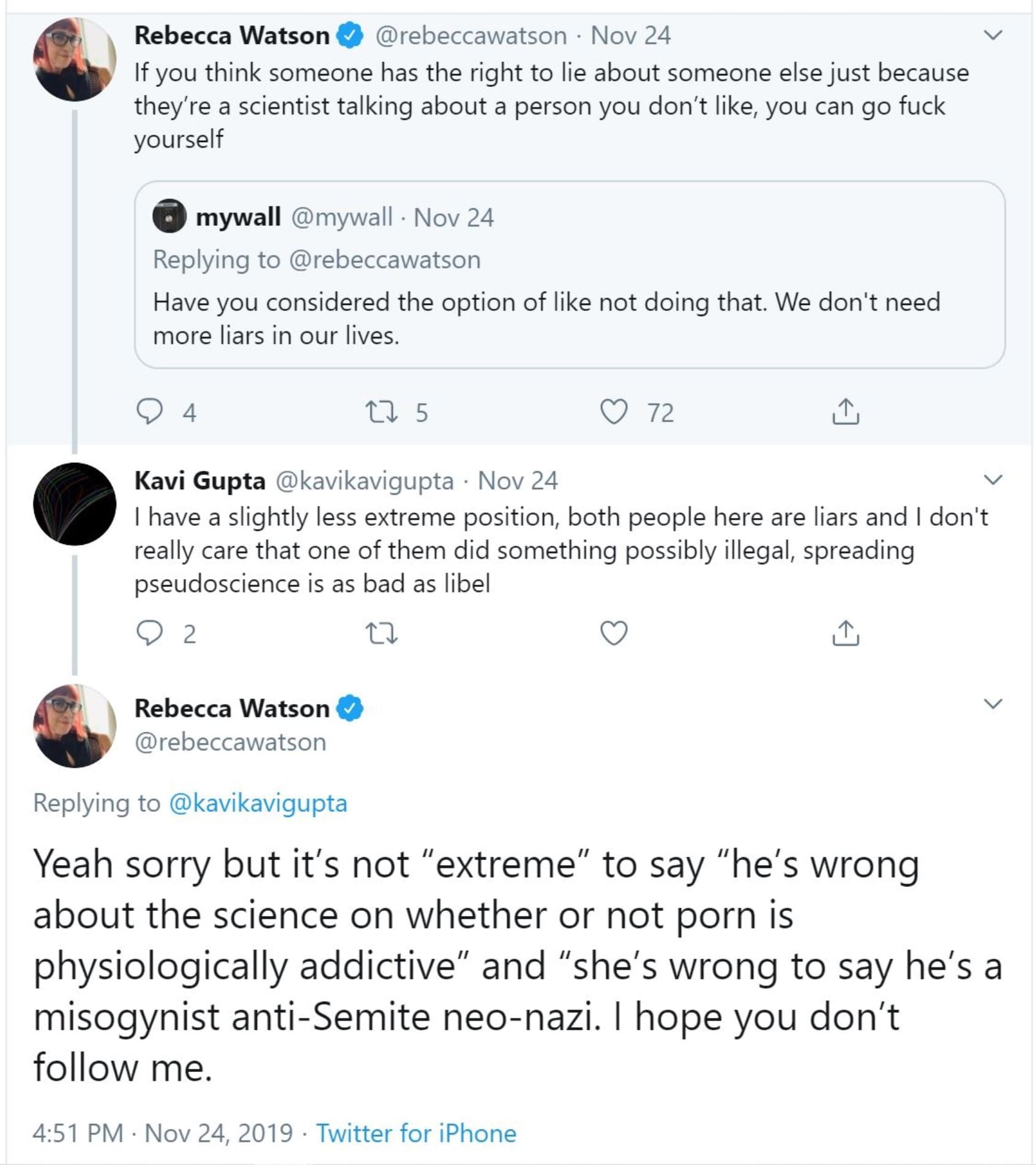This screenshot has width=1036, height=1165.
Task: Expand options menu on the main tweet
Action: [x=993, y=704]
